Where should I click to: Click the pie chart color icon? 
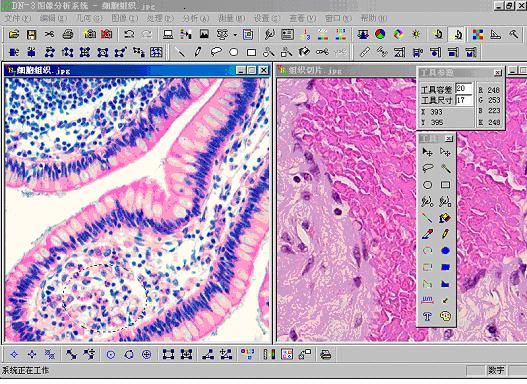coord(380,34)
